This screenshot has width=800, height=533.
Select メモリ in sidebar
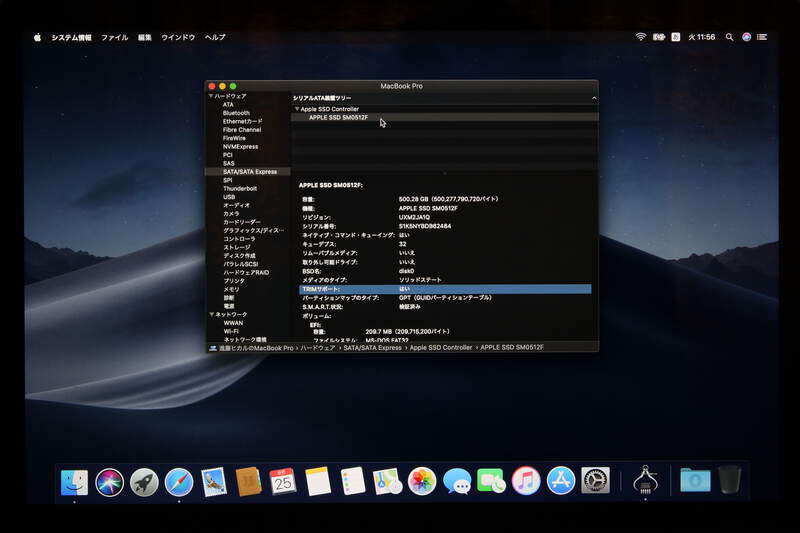[231, 289]
